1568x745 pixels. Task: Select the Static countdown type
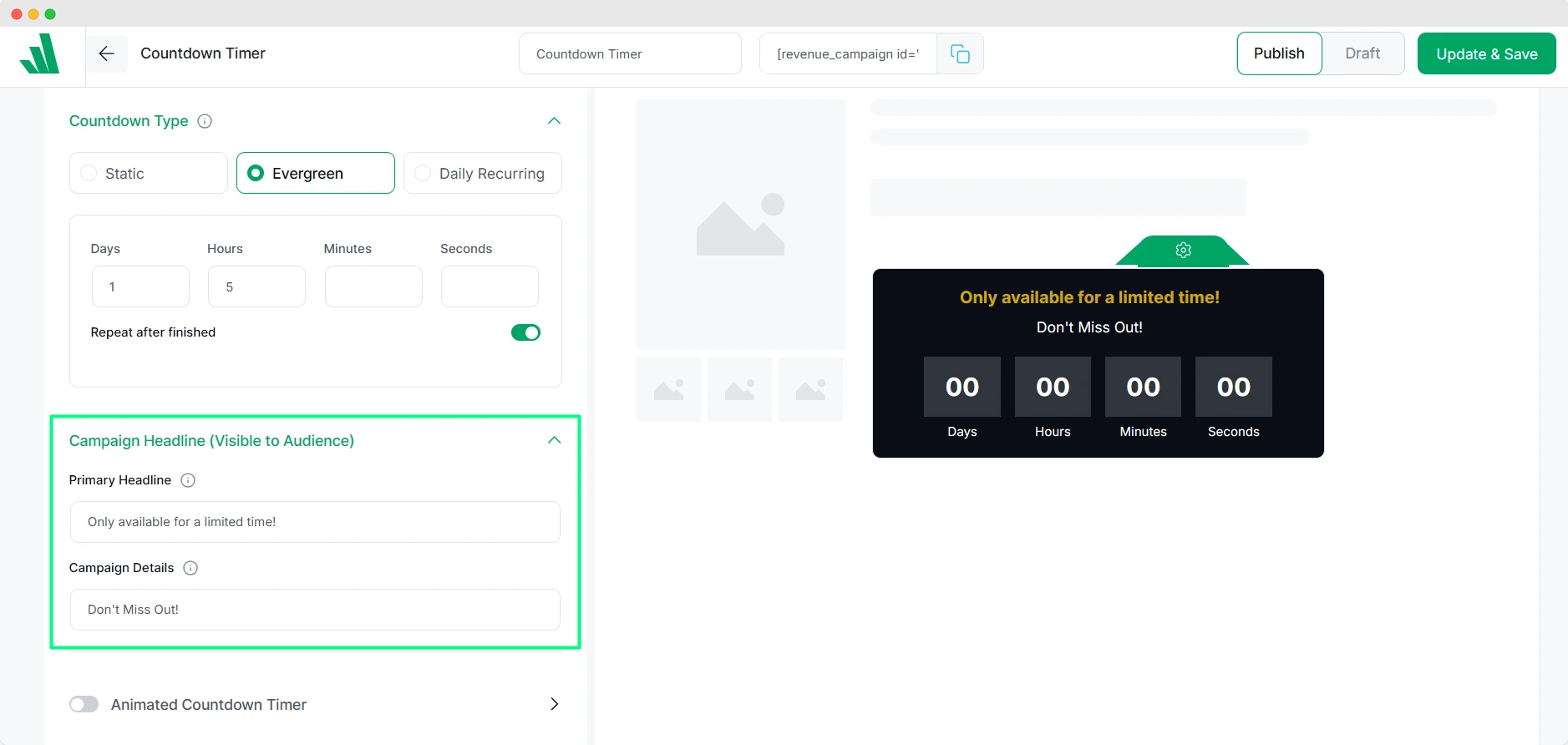(x=149, y=174)
